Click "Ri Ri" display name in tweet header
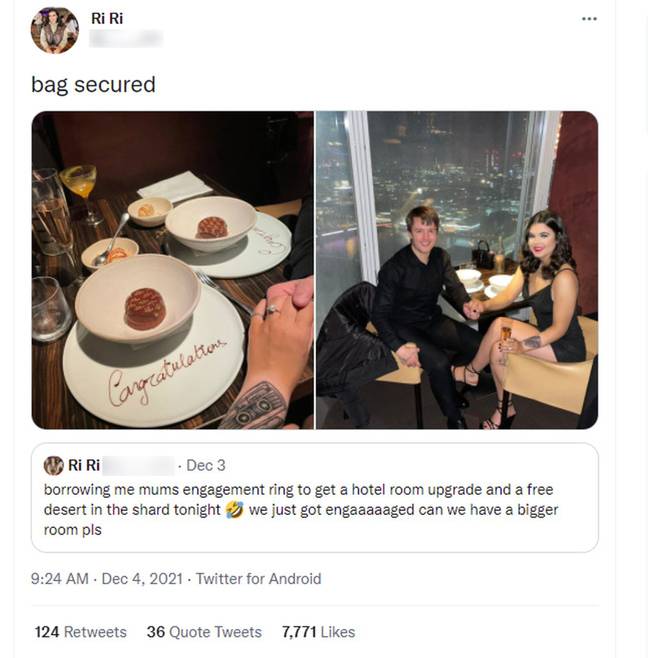 pos(105,17)
